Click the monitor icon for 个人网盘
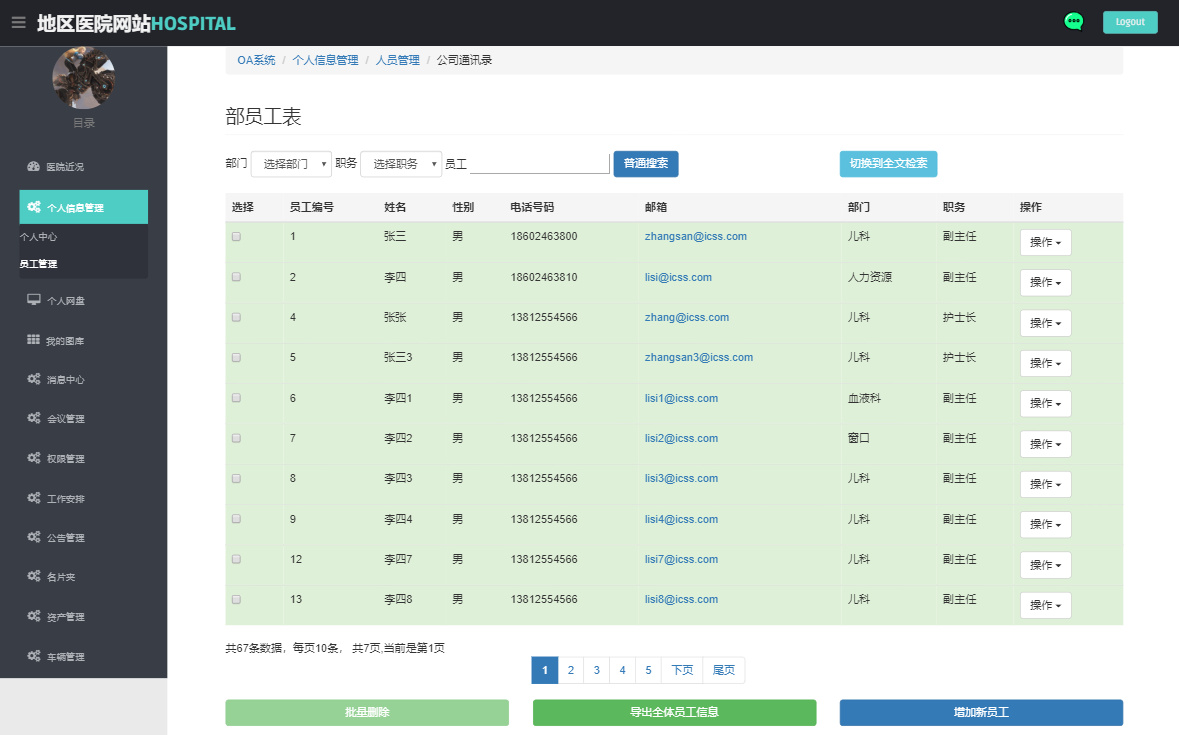Viewport: 1179px width, 735px height. tap(33, 300)
